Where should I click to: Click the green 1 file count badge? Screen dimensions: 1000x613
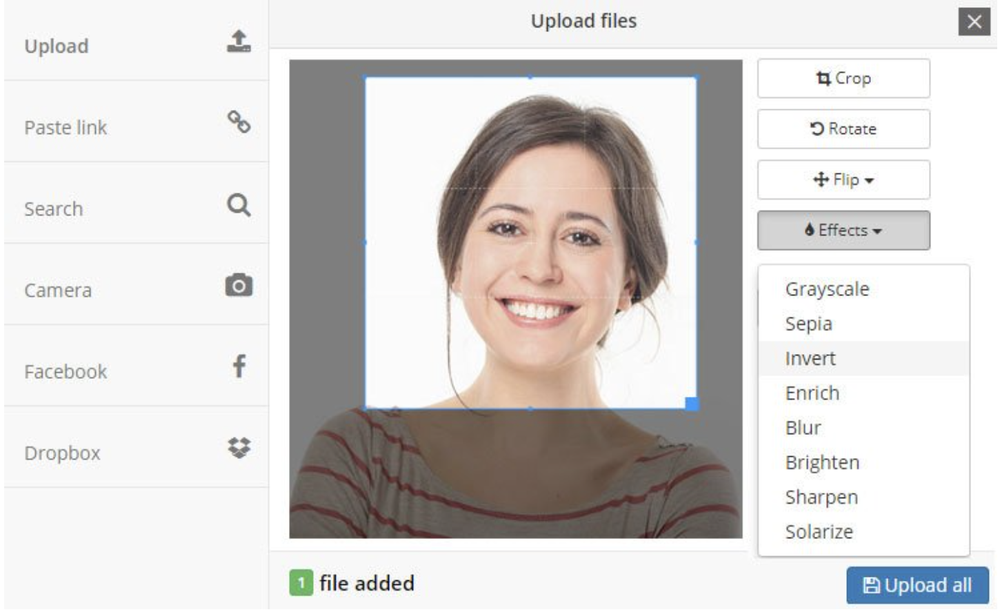pos(301,583)
